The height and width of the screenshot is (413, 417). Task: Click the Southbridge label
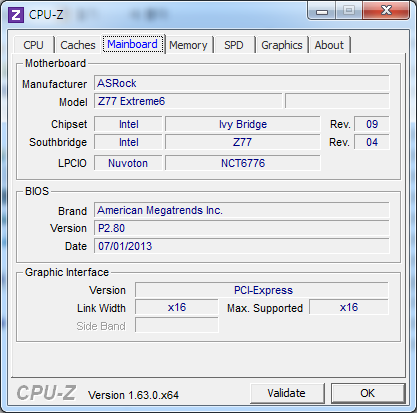pos(58,142)
